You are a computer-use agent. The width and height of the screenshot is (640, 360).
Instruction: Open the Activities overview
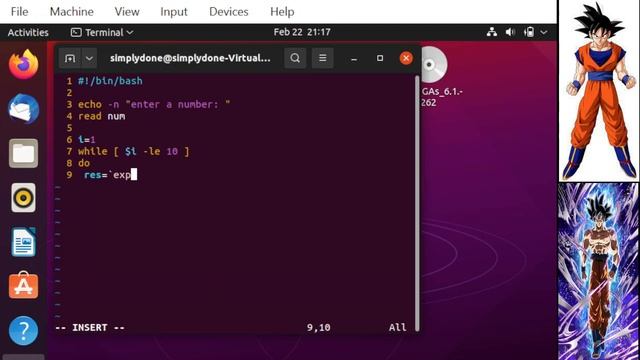click(x=28, y=32)
